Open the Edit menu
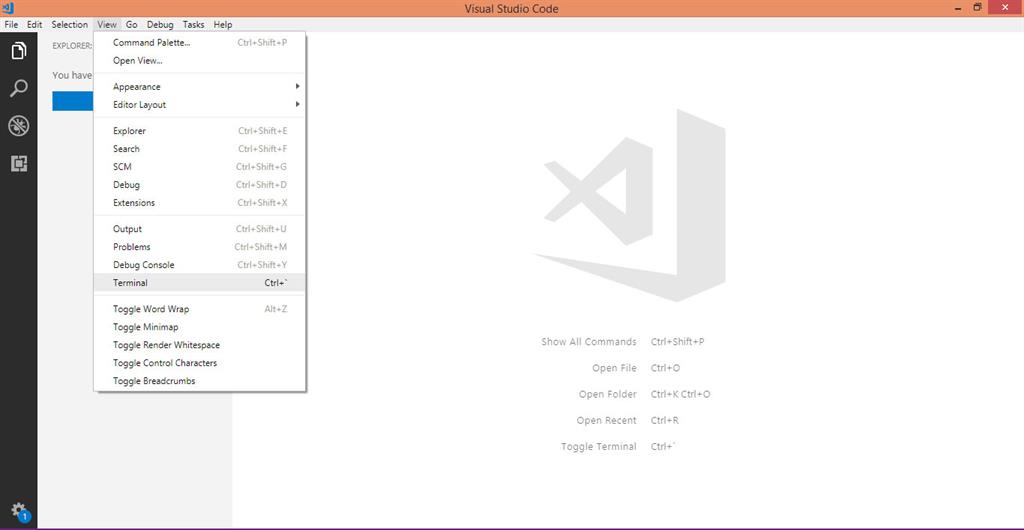The image size is (1024, 530). [x=35, y=25]
